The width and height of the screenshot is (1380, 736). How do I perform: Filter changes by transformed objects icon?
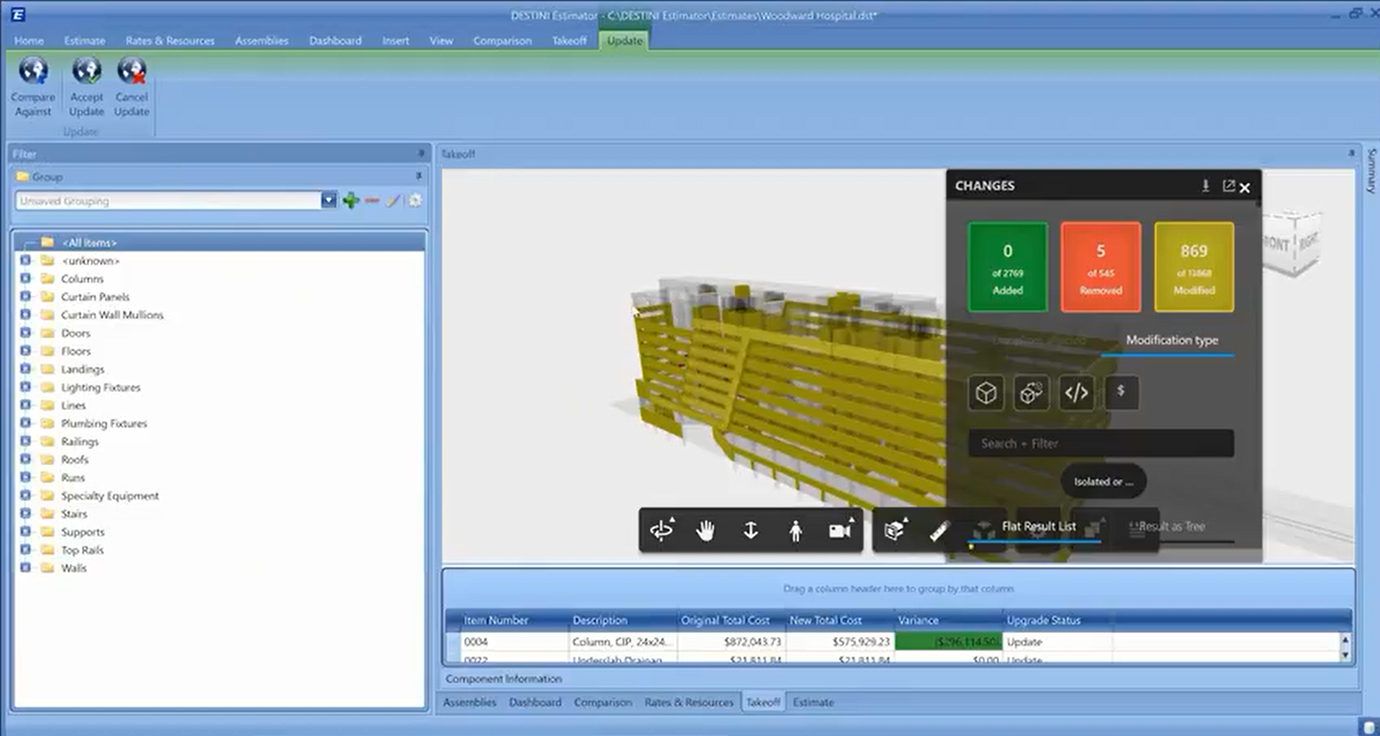pyautogui.click(x=1031, y=393)
